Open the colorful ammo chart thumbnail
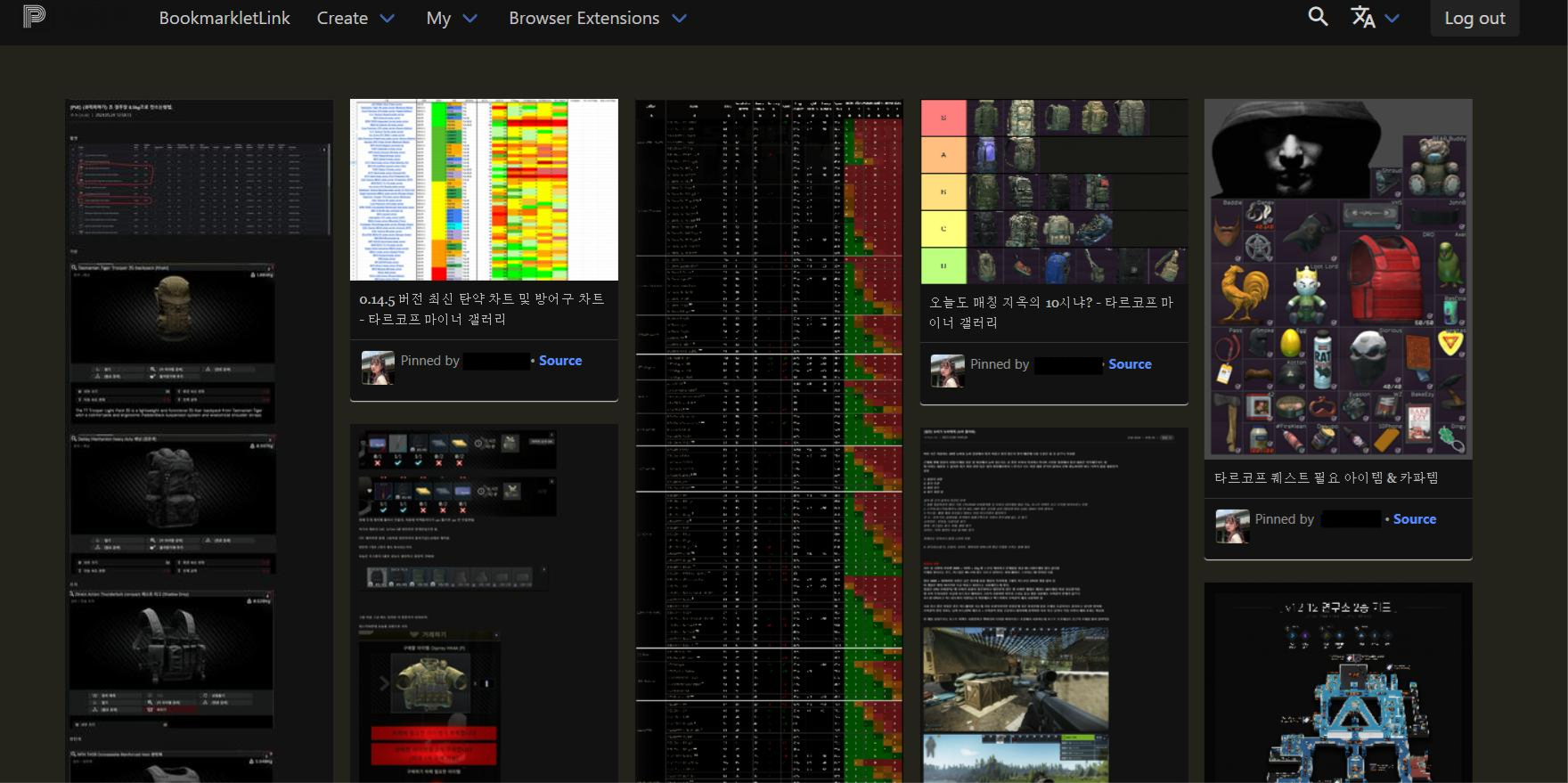This screenshot has width=1568, height=783. pyautogui.click(x=484, y=190)
